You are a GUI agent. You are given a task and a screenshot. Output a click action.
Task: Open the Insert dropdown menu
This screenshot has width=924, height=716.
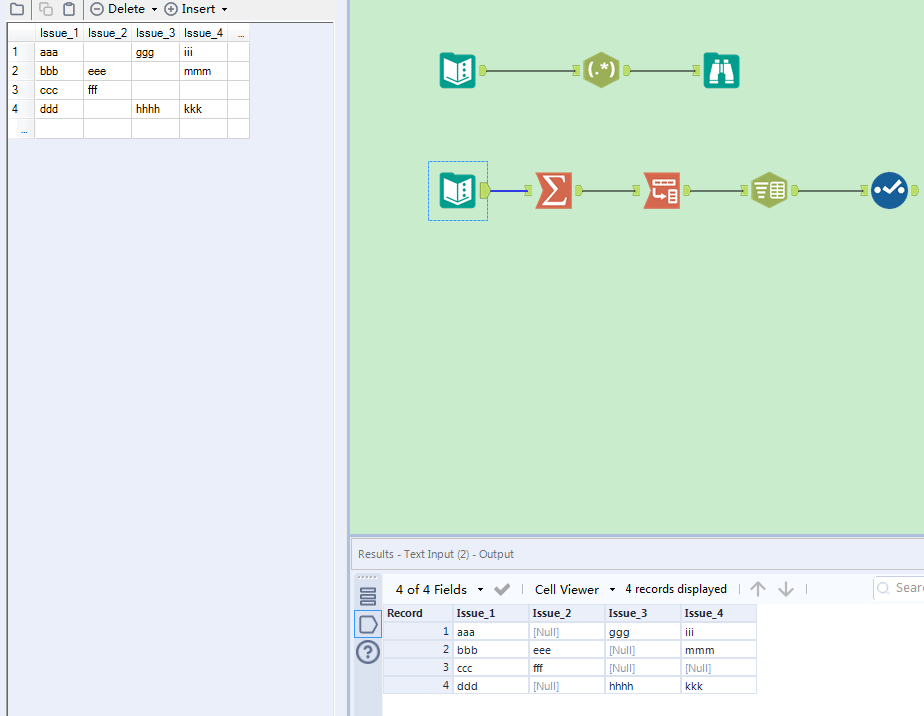point(196,9)
